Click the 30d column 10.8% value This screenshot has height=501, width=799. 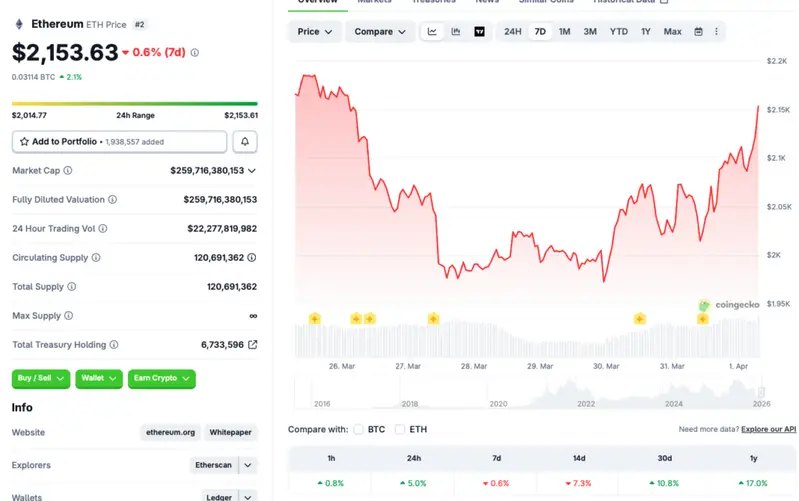[x=664, y=483]
